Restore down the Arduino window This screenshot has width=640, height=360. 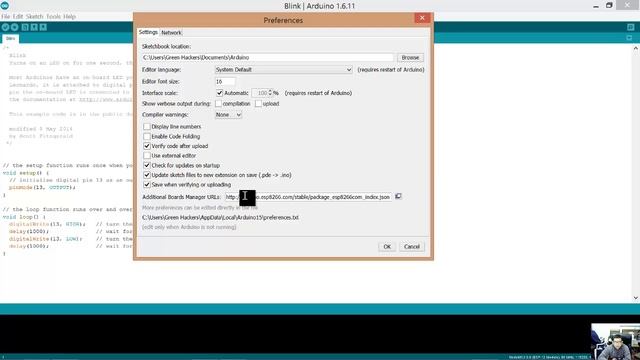point(609,6)
